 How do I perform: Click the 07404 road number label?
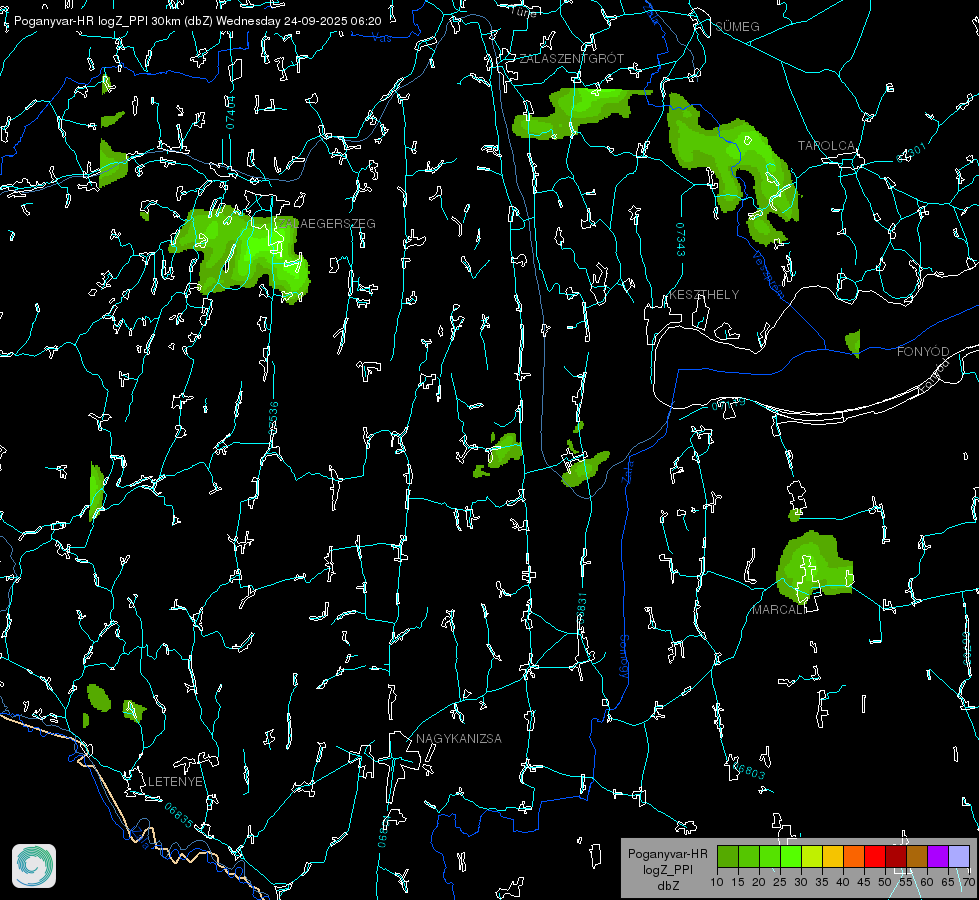[230, 112]
